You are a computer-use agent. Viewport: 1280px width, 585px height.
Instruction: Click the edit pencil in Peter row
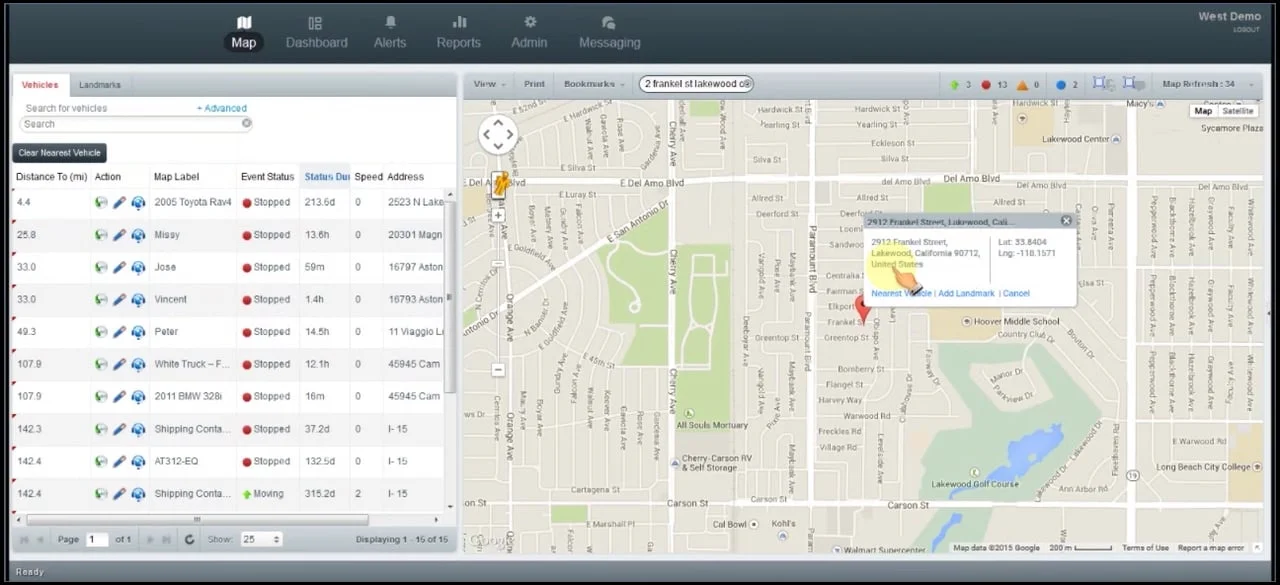click(x=119, y=332)
